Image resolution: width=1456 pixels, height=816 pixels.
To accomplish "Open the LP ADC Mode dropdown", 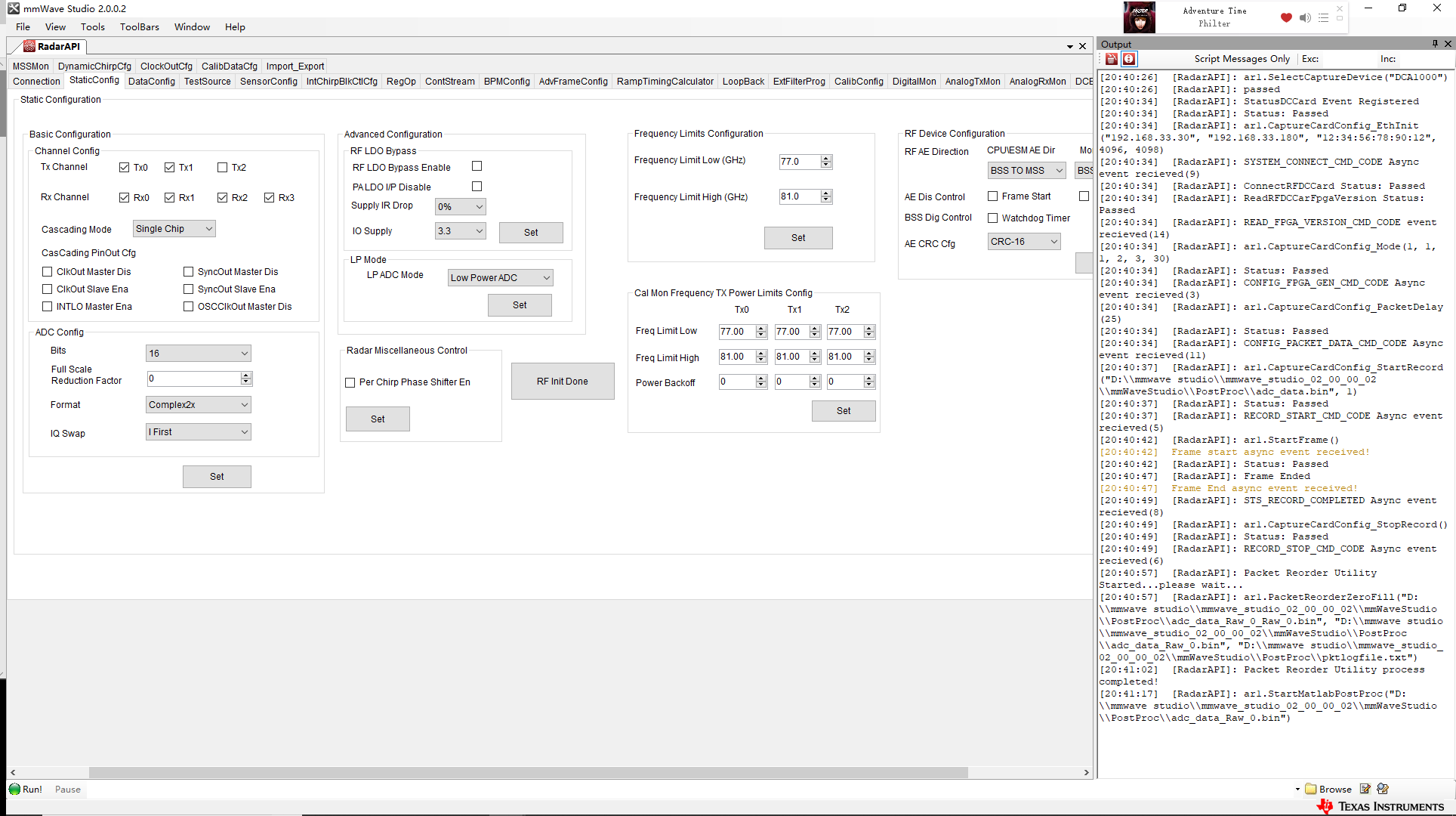I will [500, 278].
